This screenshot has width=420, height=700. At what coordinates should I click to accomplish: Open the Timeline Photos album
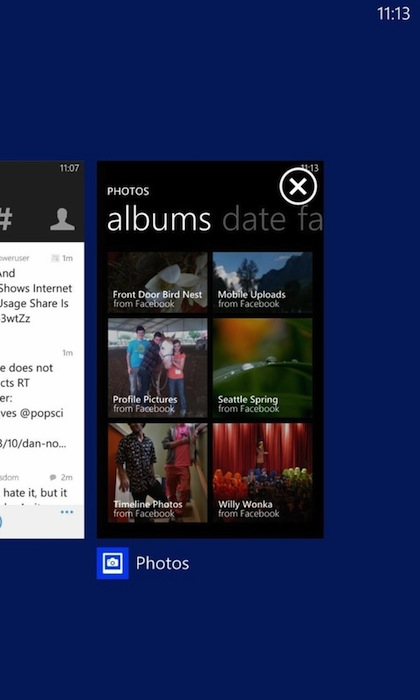pyautogui.click(x=158, y=473)
